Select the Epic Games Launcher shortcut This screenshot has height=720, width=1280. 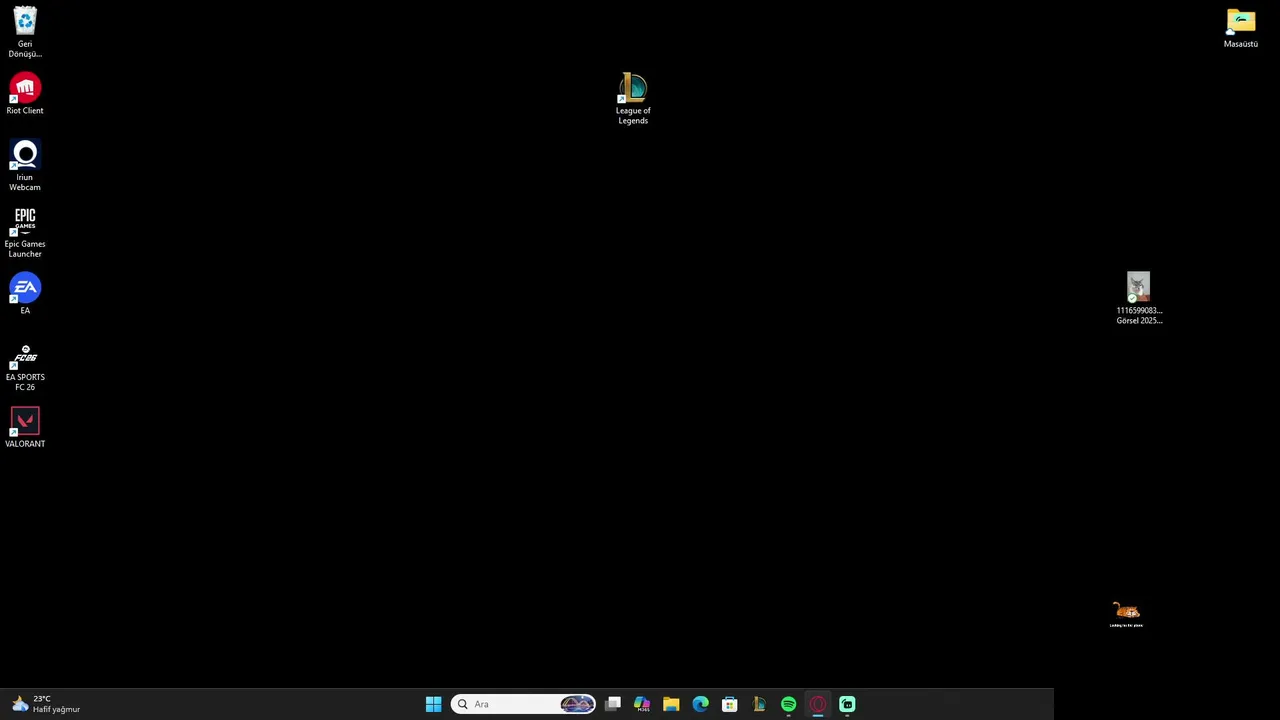[x=25, y=233]
